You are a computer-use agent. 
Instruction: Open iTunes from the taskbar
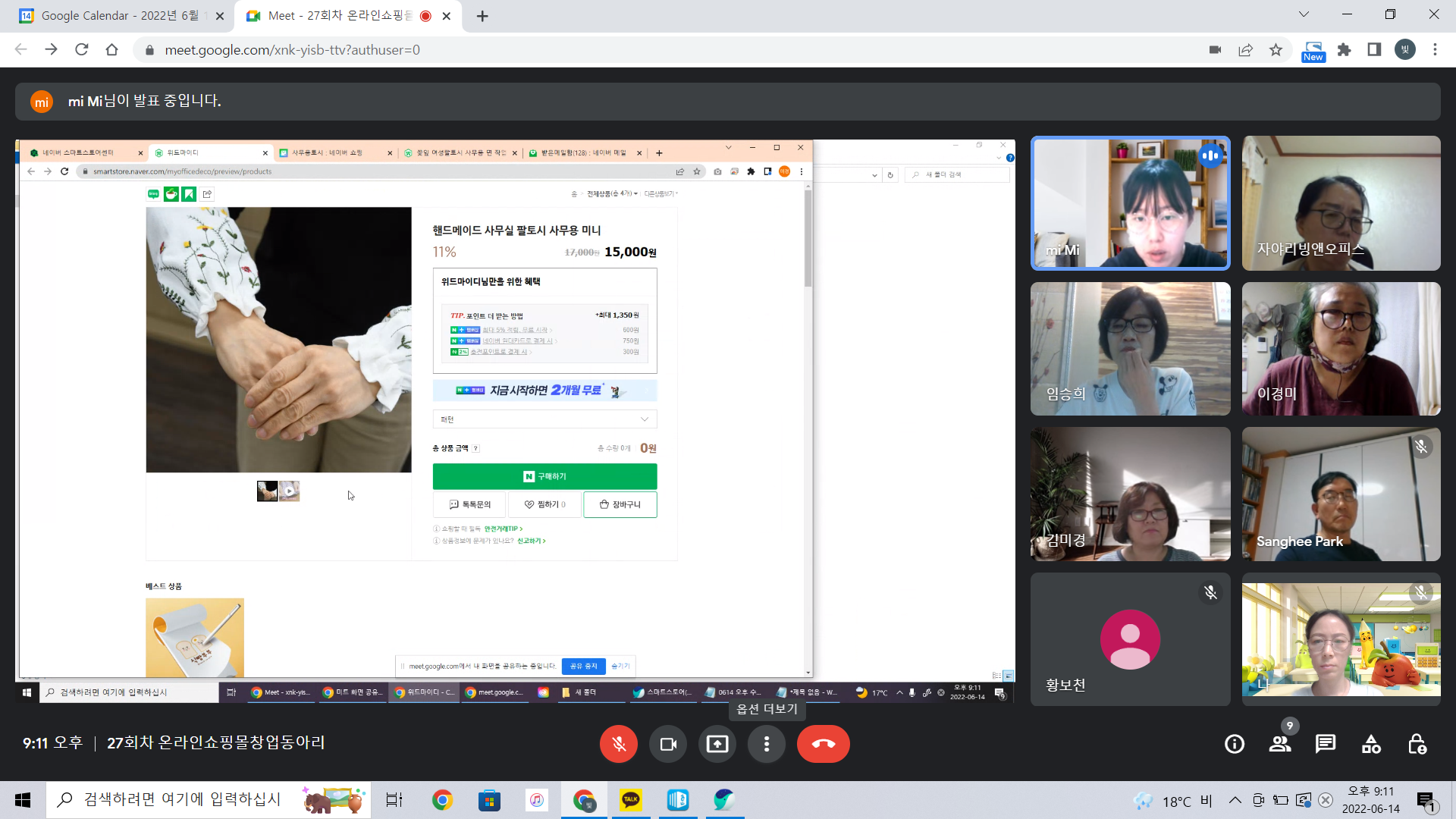click(536, 800)
